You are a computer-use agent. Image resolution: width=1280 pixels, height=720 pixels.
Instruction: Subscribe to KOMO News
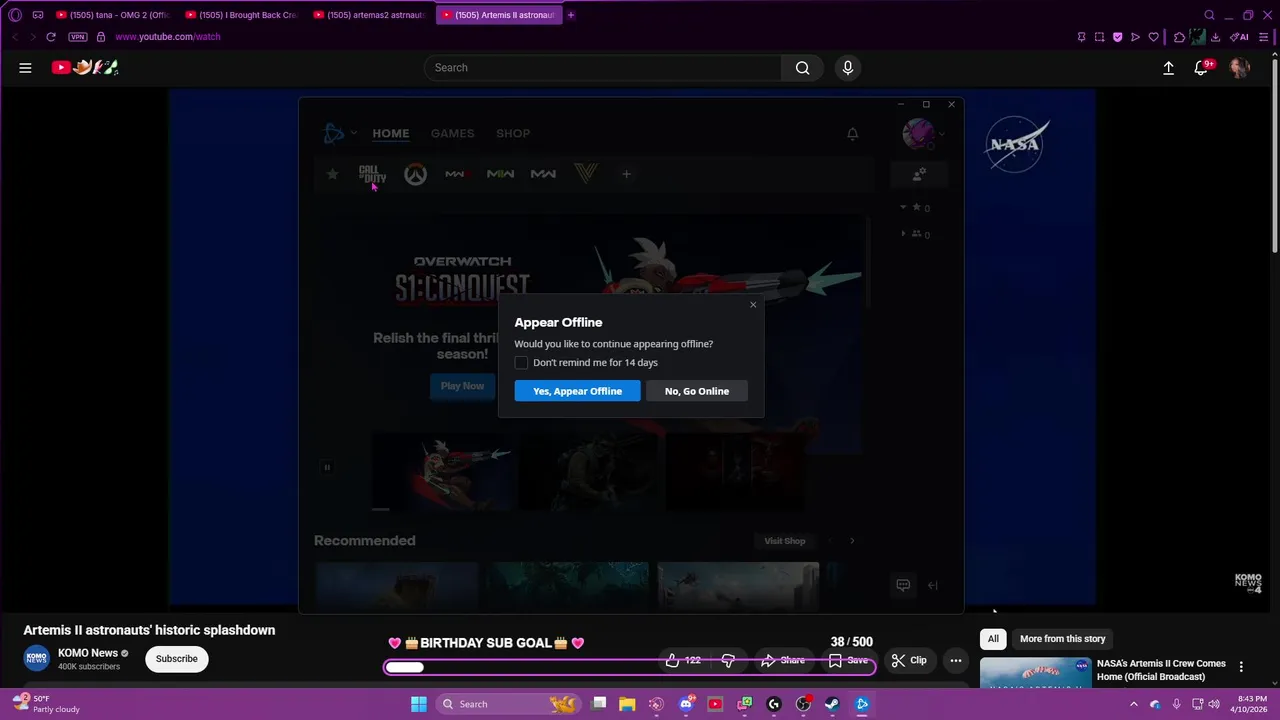[x=176, y=659]
